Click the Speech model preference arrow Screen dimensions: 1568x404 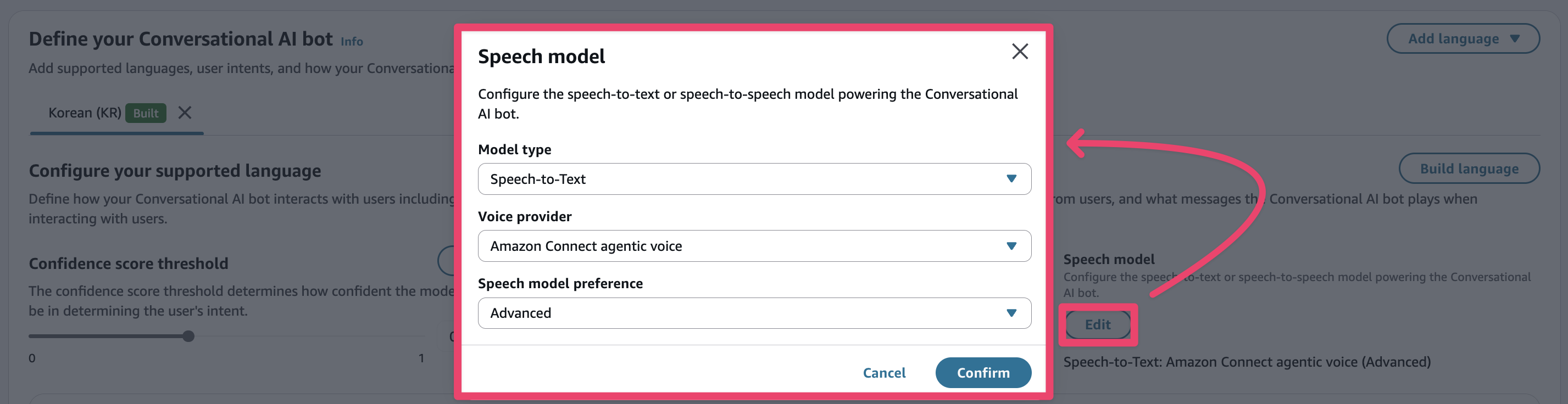click(x=1011, y=313)
